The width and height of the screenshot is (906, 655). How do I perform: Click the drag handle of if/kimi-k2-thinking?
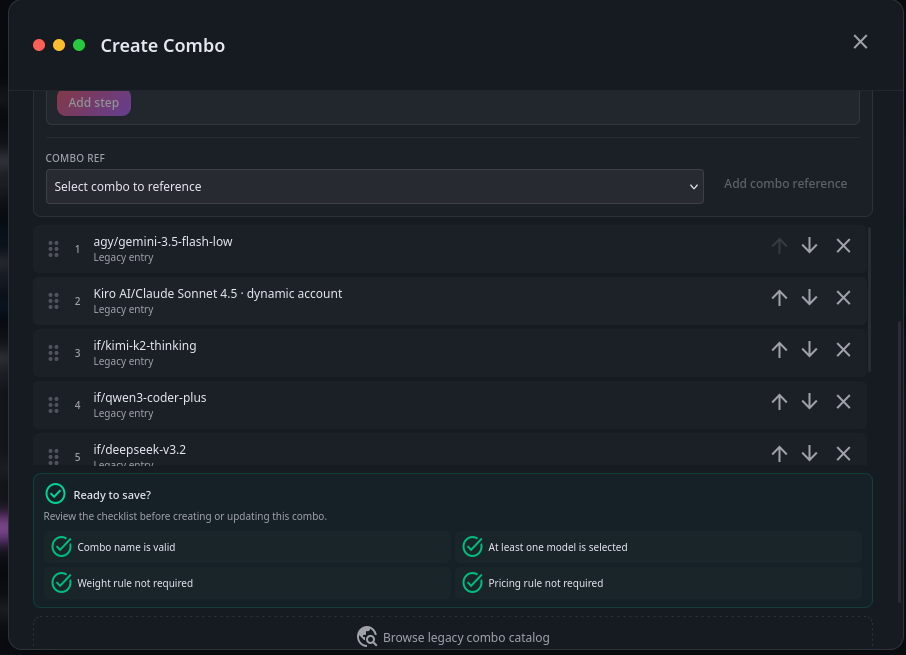53,353
